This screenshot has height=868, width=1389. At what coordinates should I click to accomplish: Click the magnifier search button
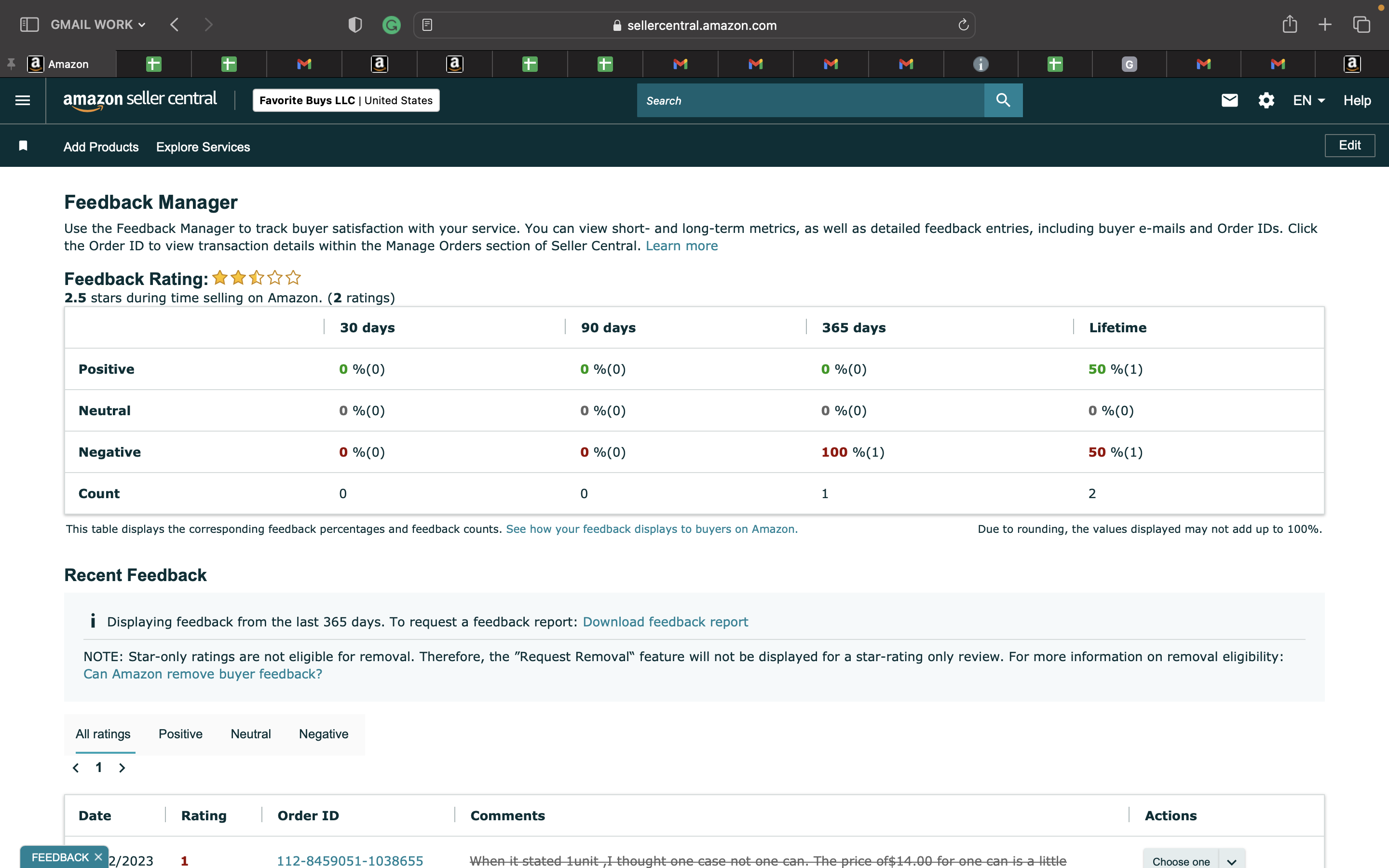pyautogui.click(x=1003, y=100)
